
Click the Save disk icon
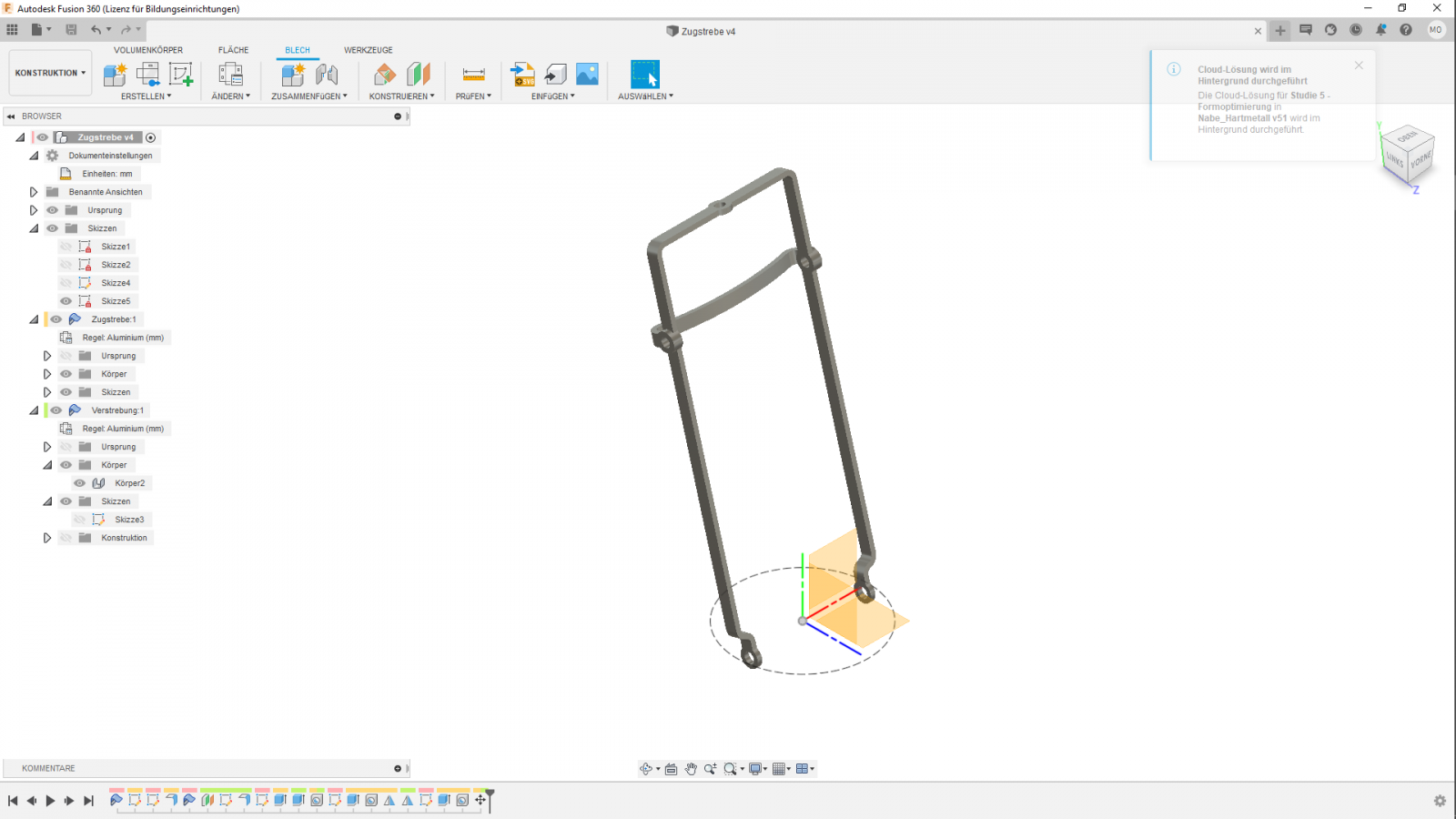71,30
